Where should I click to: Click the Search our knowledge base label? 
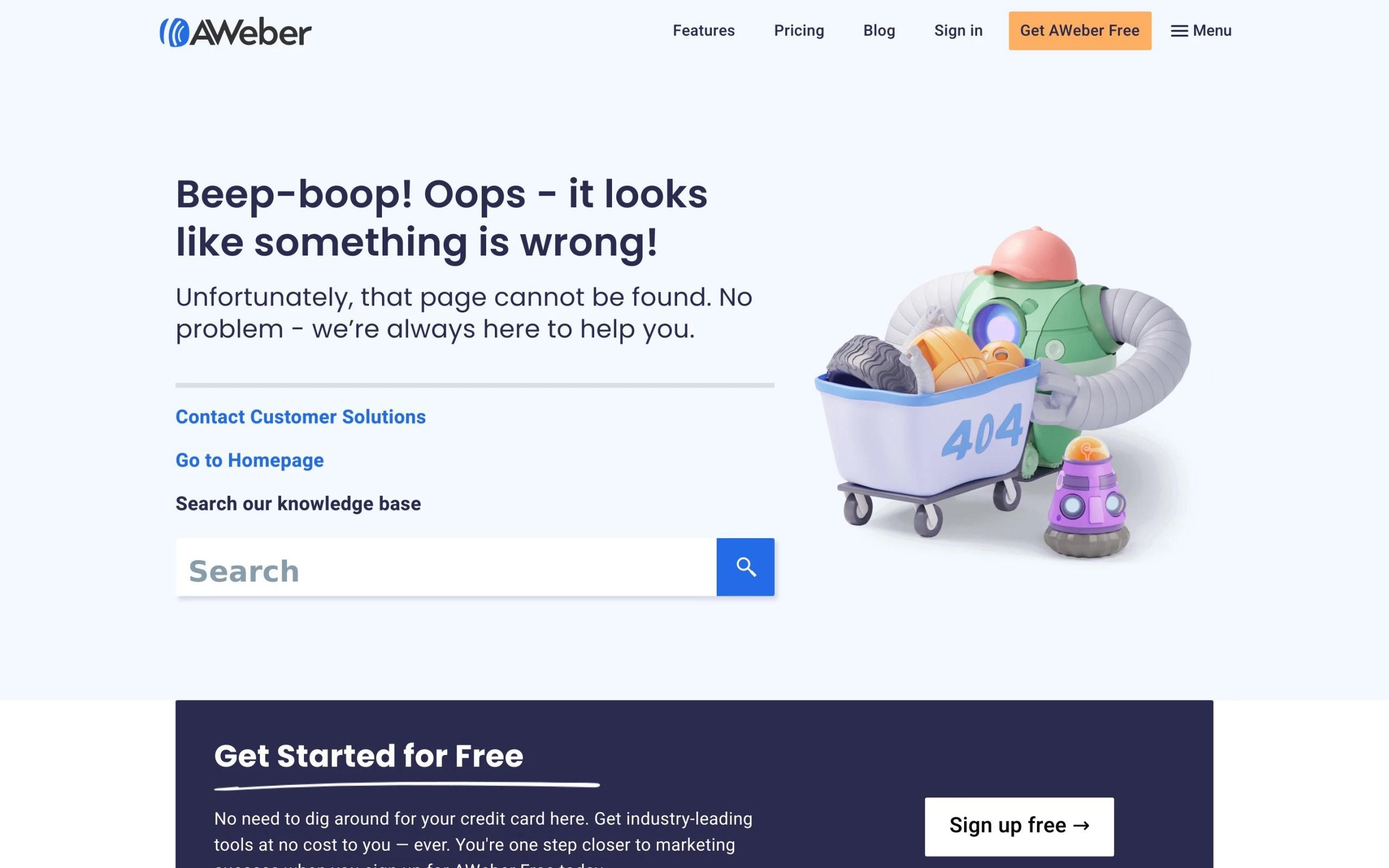(298, 503)
